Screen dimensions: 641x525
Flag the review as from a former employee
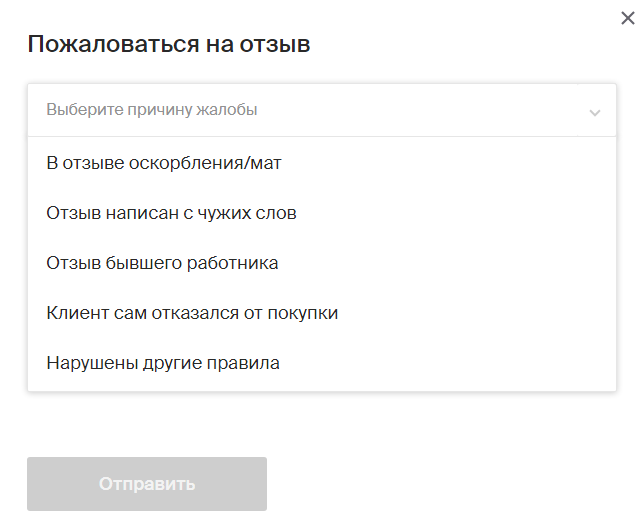coord(162,263)
